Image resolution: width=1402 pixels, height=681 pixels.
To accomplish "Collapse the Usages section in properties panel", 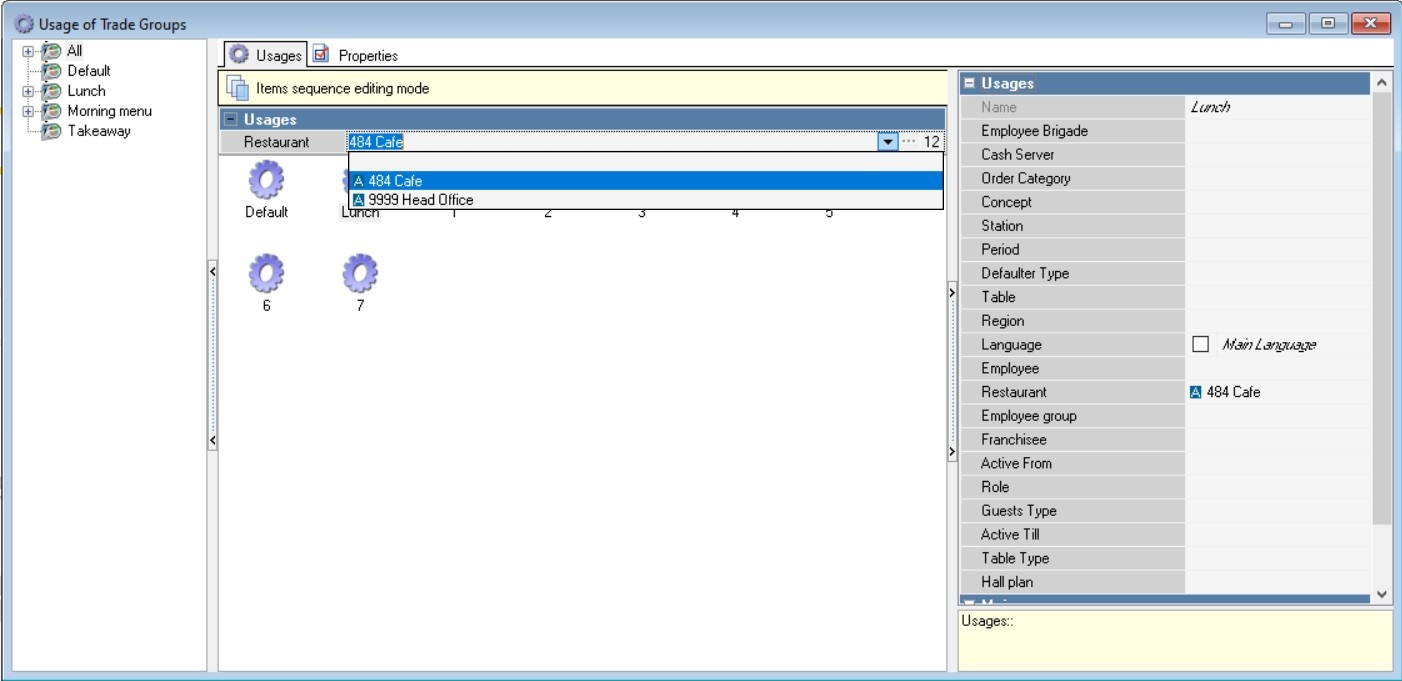I will tap(969, 84).
